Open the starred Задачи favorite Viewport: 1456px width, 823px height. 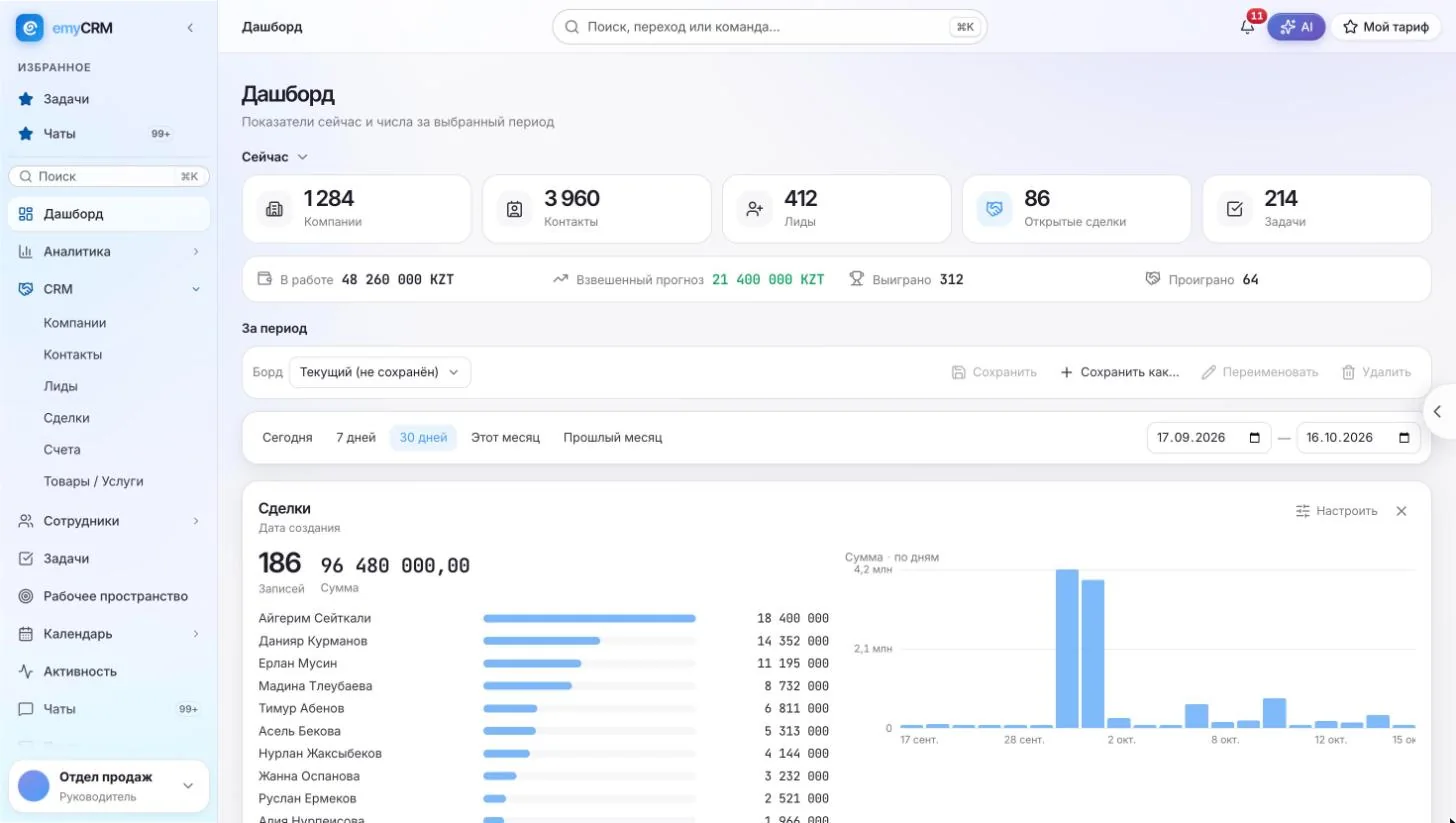click(109, 99)
